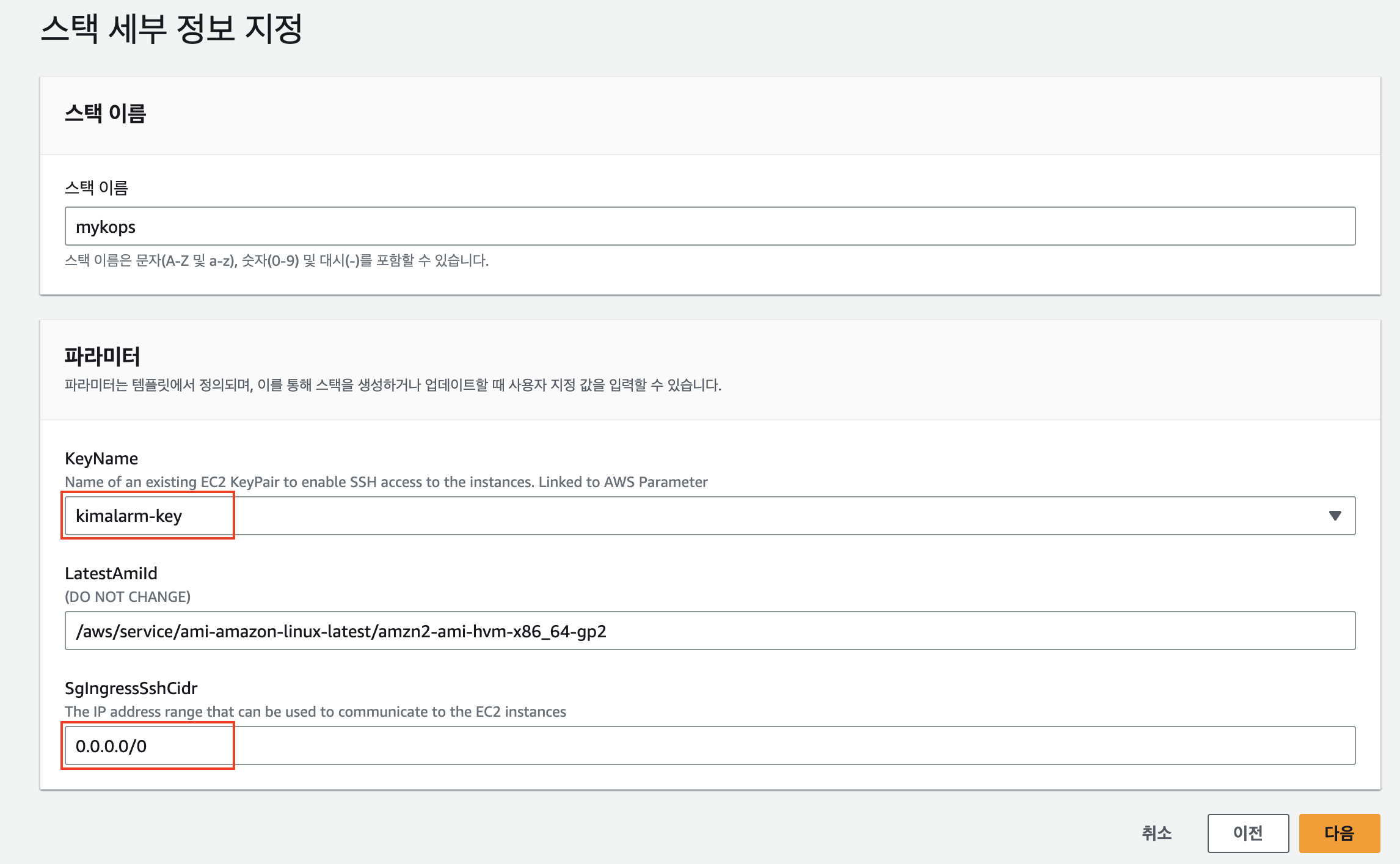
Task: Click the KeyName field label
Action: pos(101,458)
